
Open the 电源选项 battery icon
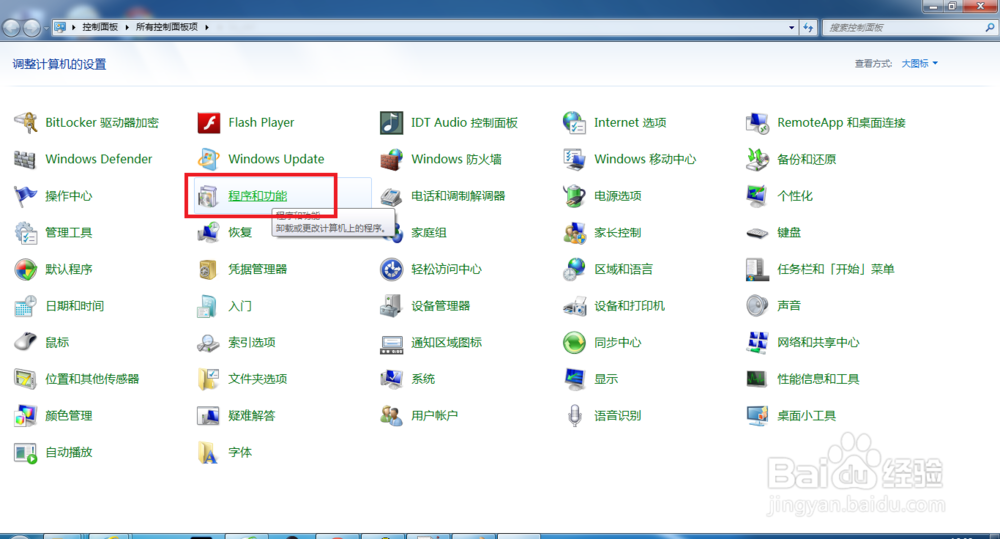pos(574,196)
